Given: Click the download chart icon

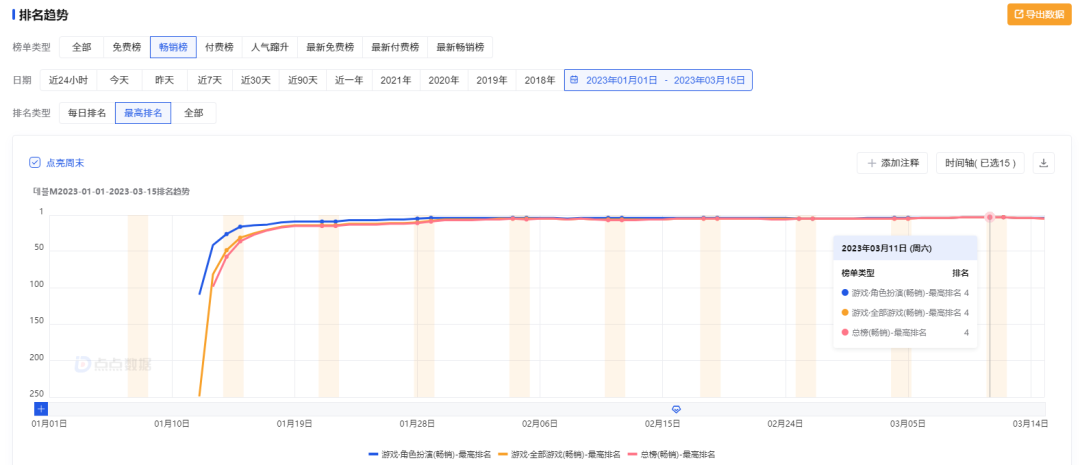Looking at the screenshot, I should pyautogui.click(x=1043, y=163).
